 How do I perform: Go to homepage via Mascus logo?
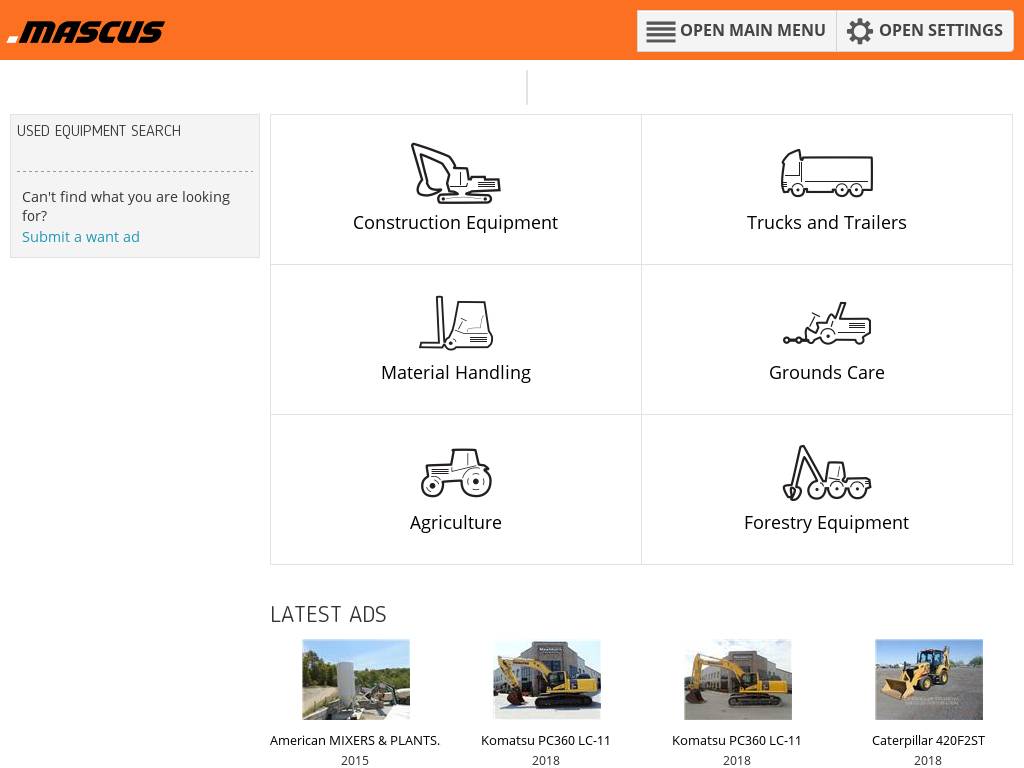point(86,31)
